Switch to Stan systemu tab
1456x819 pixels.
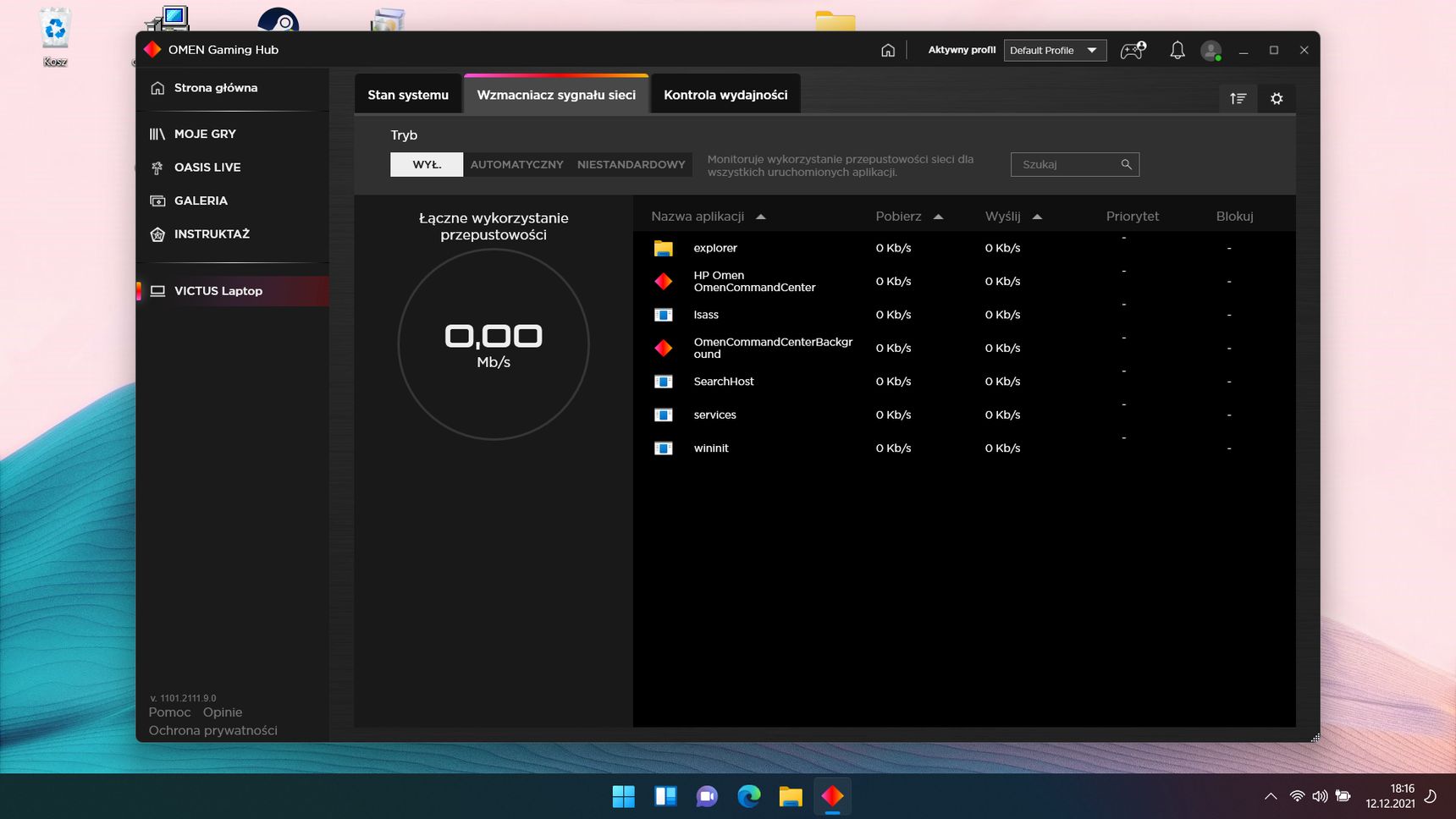point(408,95)
